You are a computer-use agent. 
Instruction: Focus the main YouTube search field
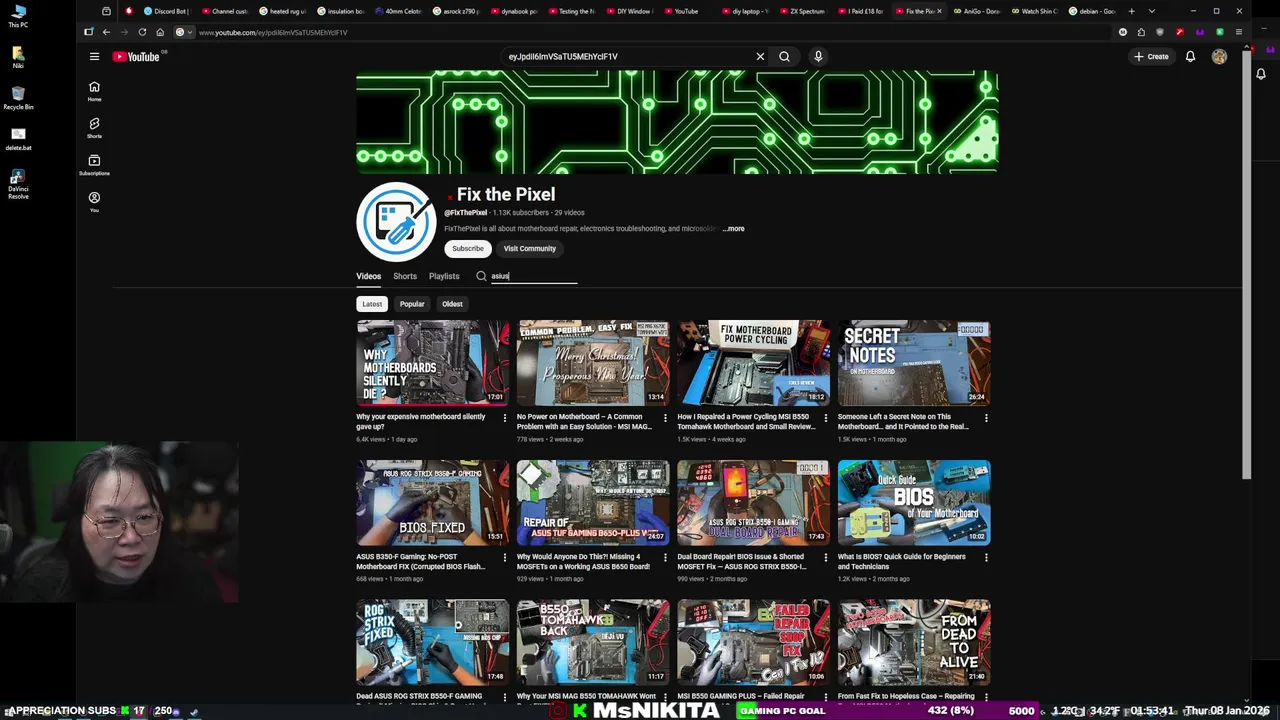coord(626,57)
